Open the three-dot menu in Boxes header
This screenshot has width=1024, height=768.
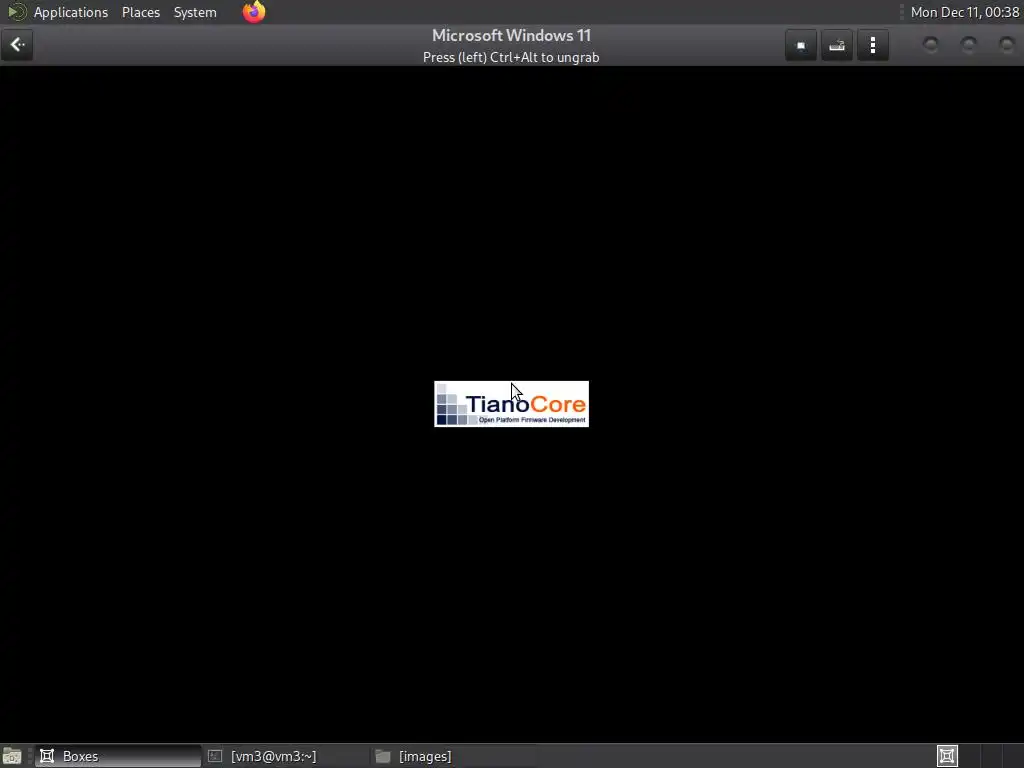point(872,45)
